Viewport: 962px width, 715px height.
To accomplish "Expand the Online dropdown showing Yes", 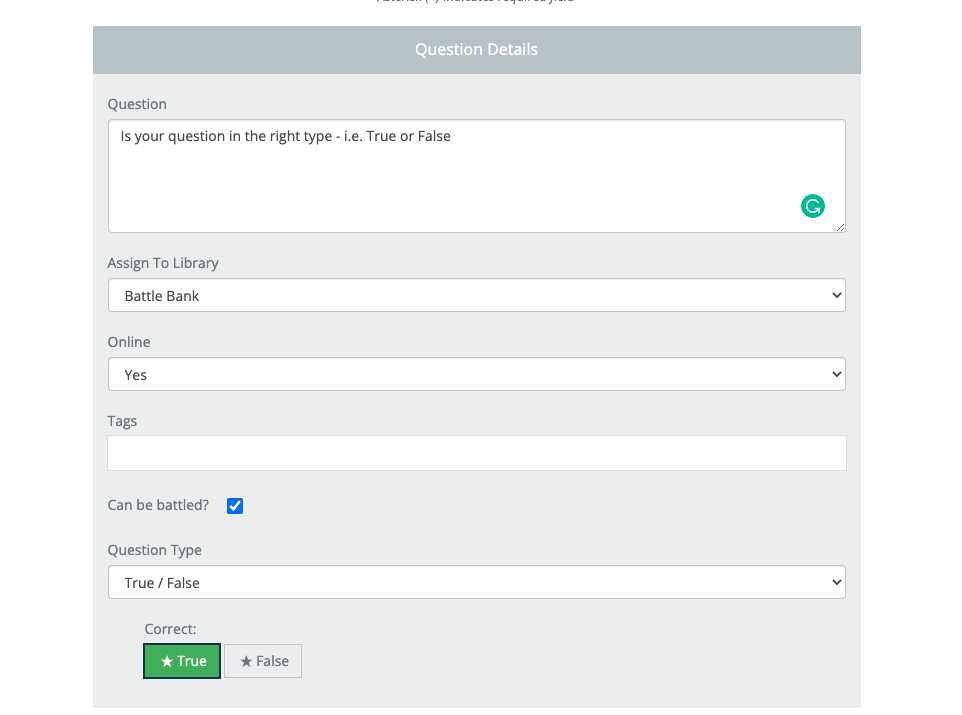I will 476,375.
